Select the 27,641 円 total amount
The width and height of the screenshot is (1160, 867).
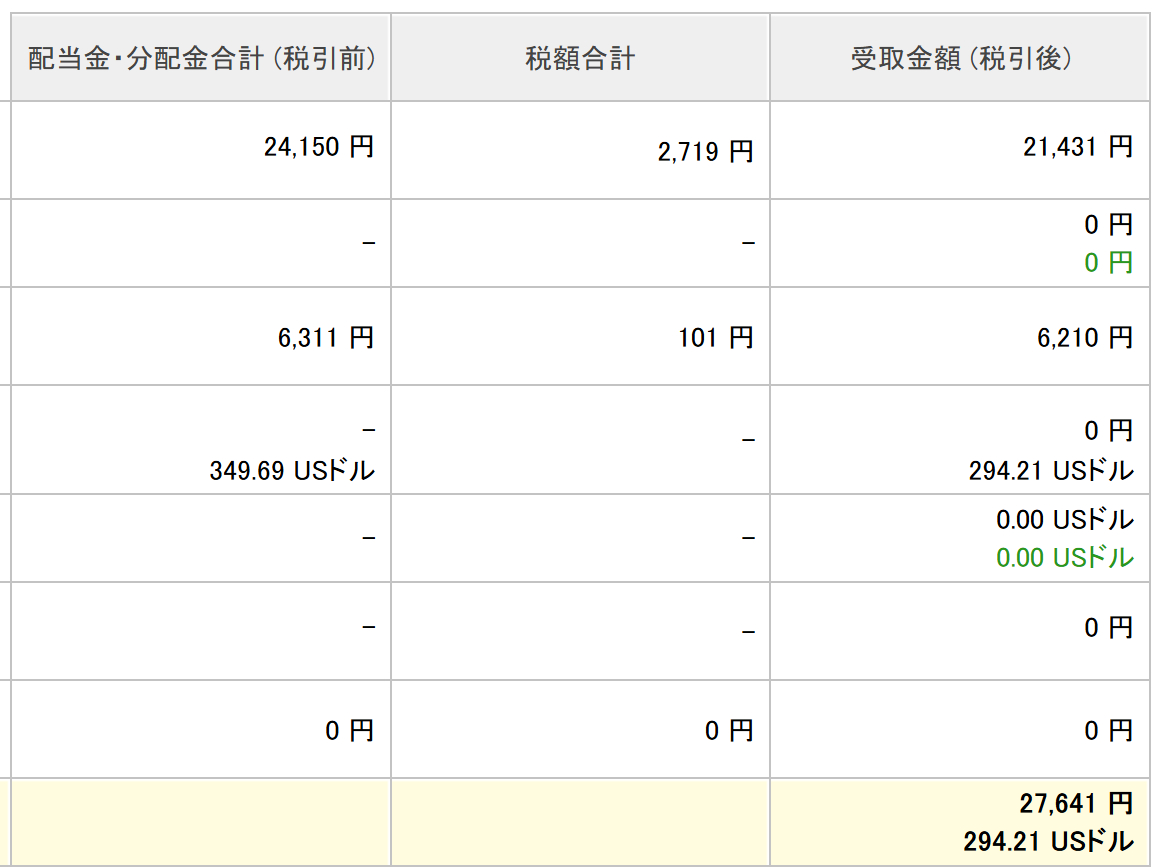[x=1076, y=803]
